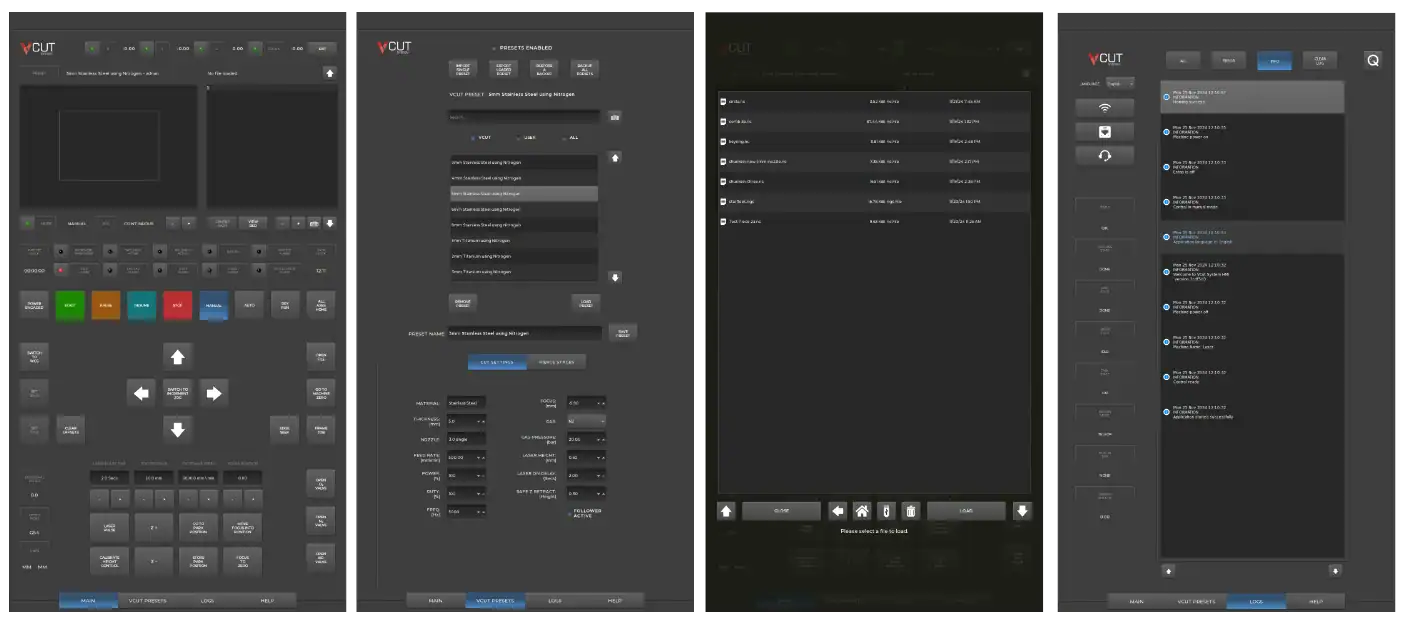Select highlighted 5mm Stainless Steel preset row
The height and width of the screenshot is (624, 1405).
(524, 193)
